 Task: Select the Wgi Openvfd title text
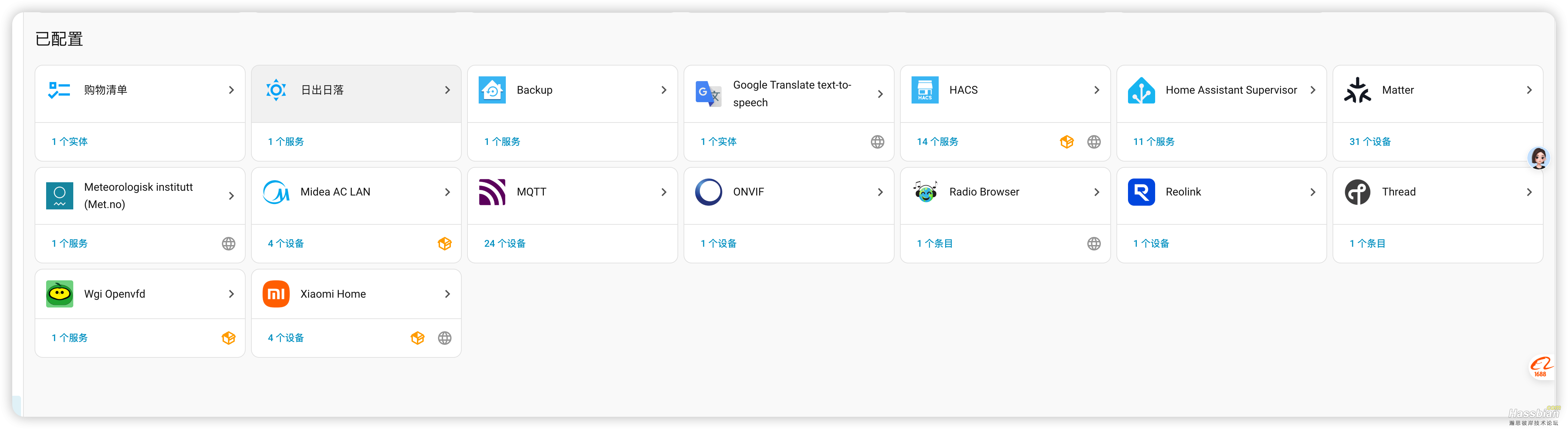(114, 294)
